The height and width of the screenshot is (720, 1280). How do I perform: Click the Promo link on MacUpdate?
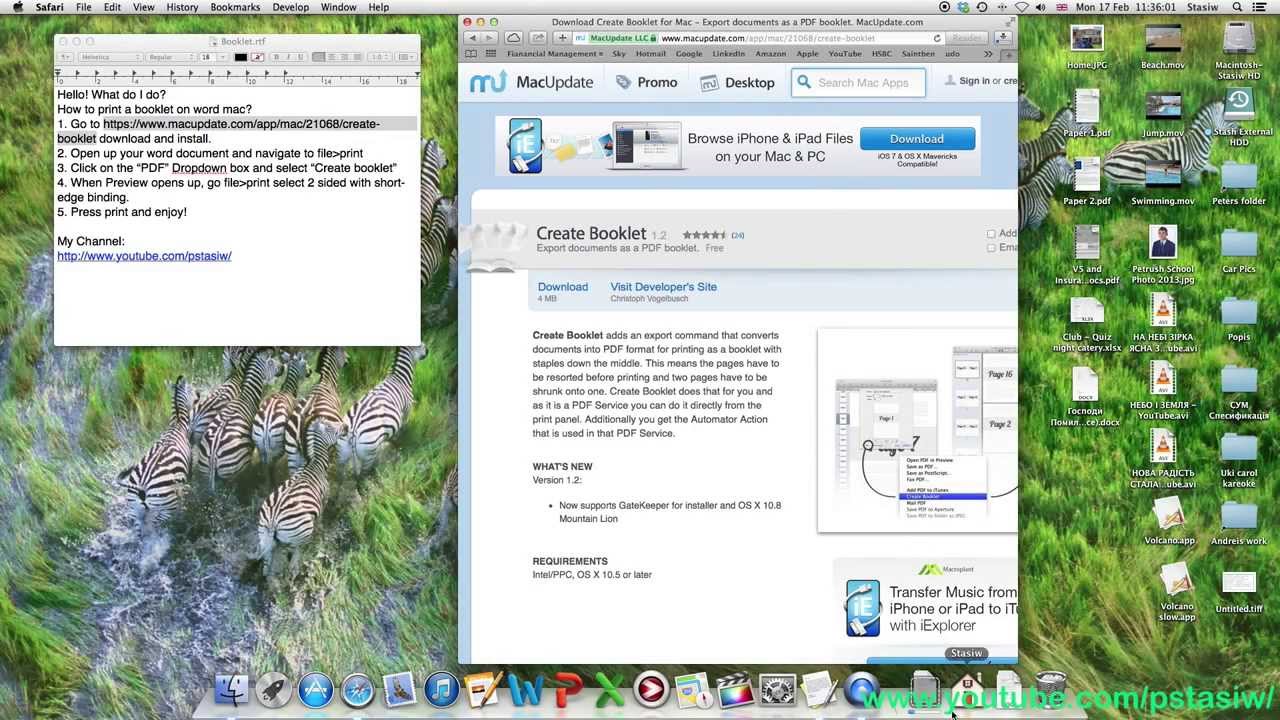click(x=646, y=82)
